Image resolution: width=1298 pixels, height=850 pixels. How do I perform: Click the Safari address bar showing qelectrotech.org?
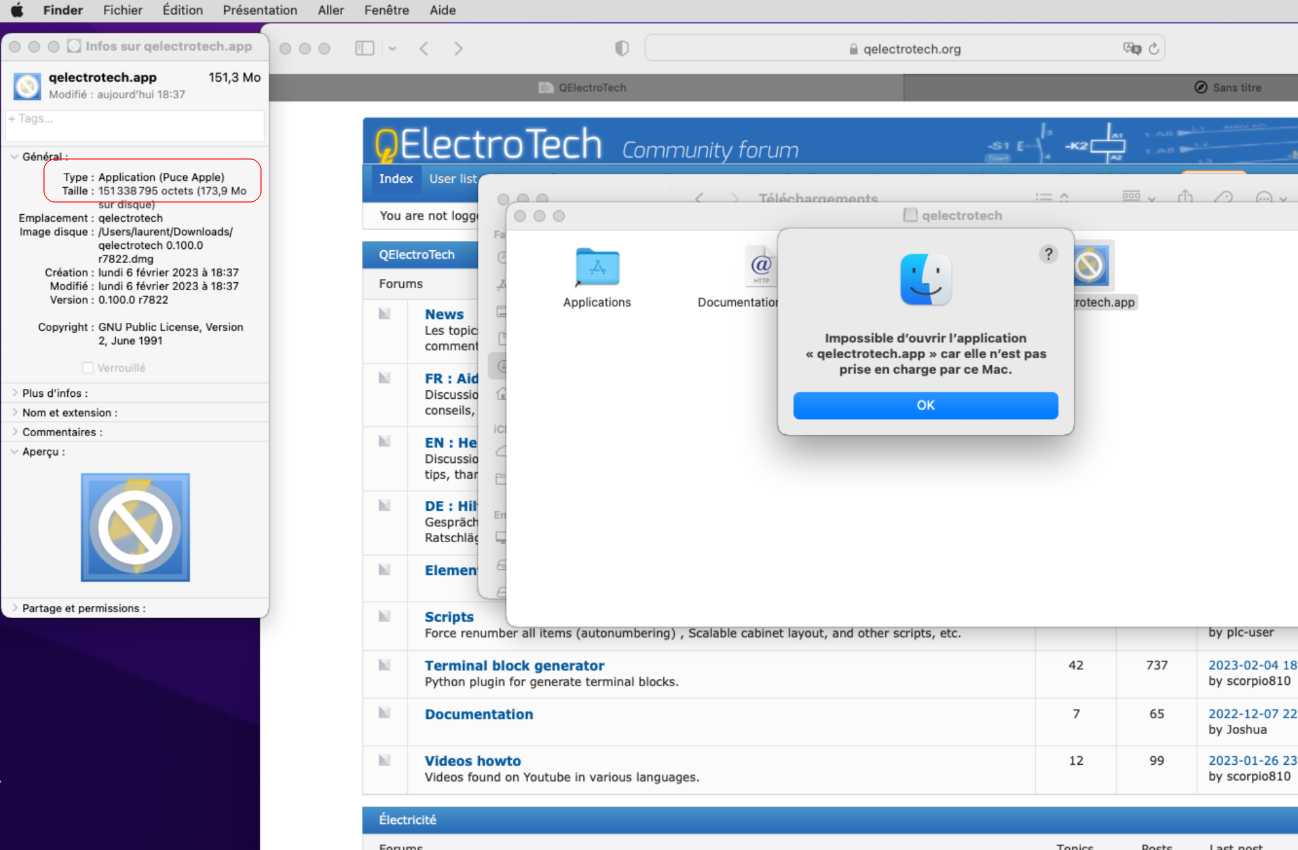click(904, 48)
